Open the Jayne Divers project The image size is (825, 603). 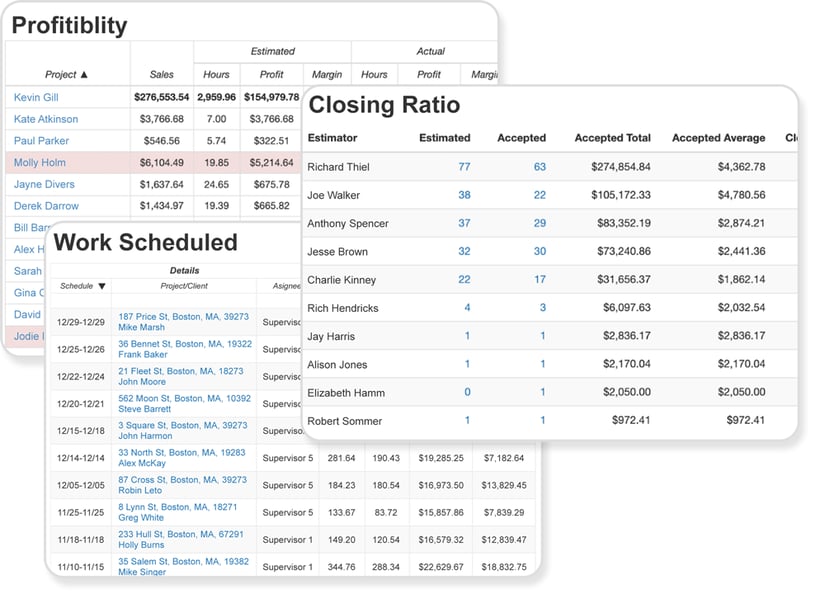point(43,184)
